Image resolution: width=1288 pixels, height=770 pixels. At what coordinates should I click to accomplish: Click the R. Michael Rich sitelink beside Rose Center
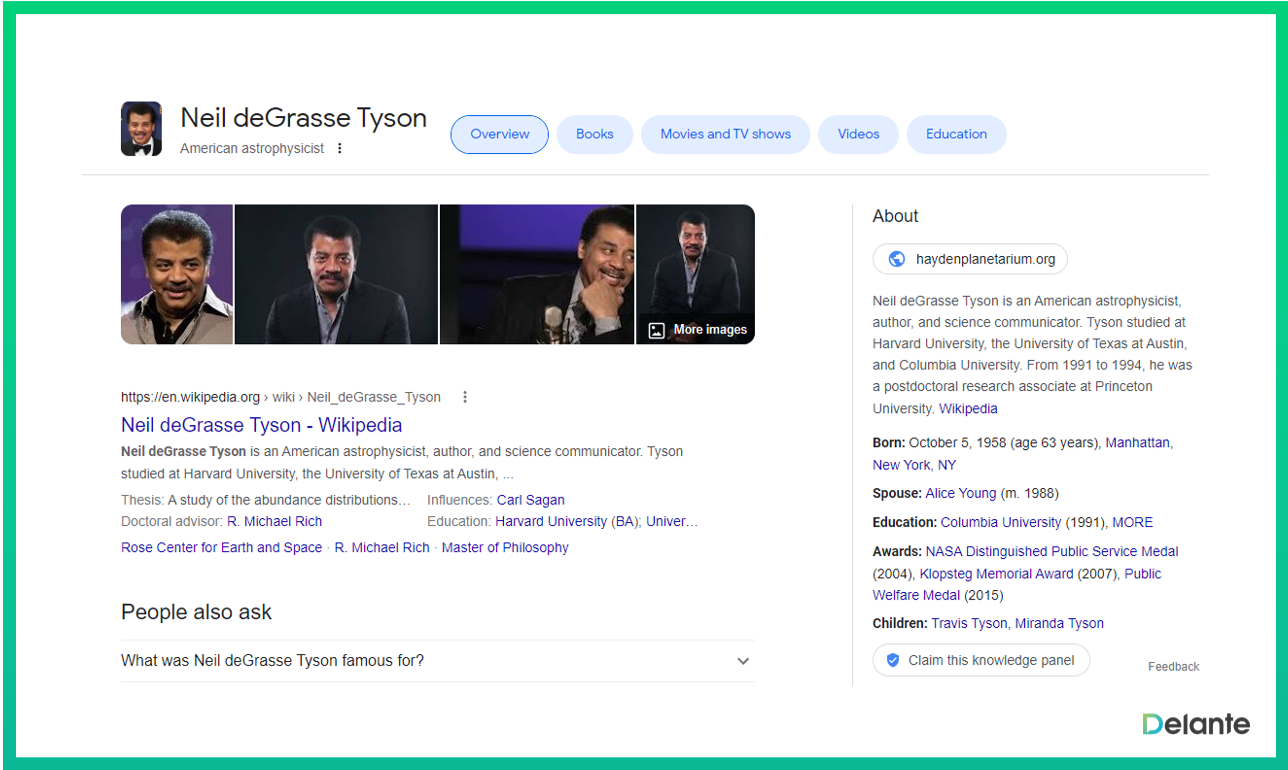[x=382, y=547]
